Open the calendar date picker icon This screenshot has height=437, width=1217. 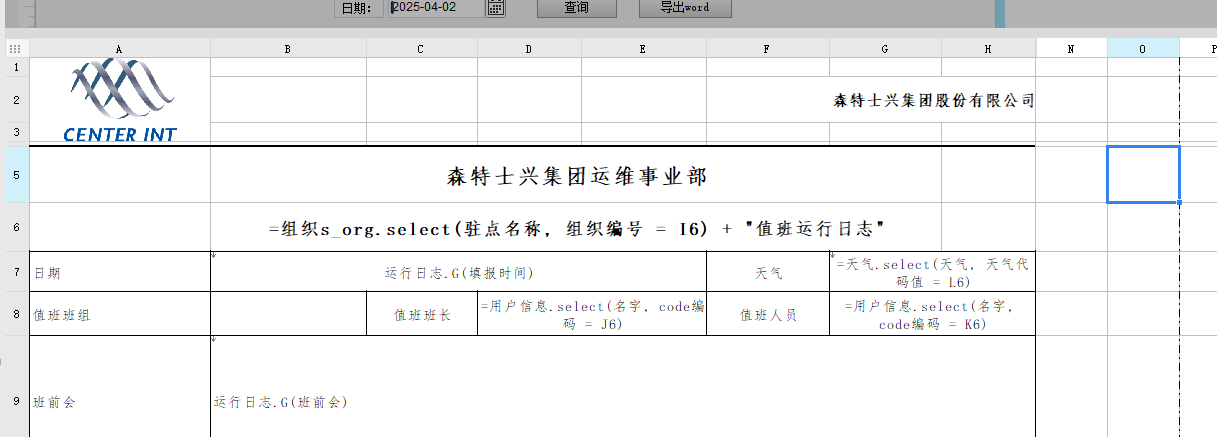pos(495,7)
